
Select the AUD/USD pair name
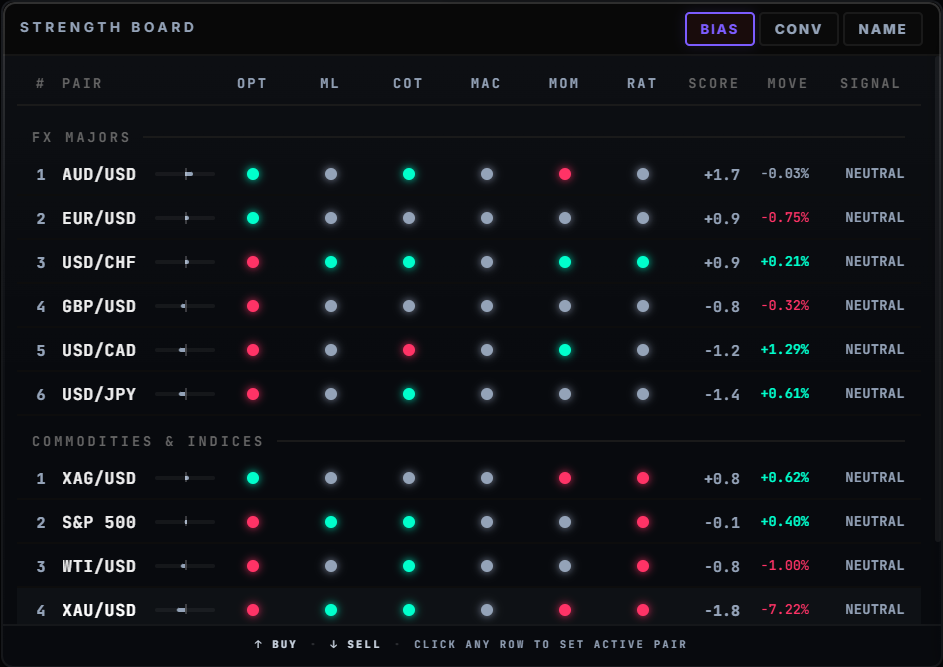[99, 174]
